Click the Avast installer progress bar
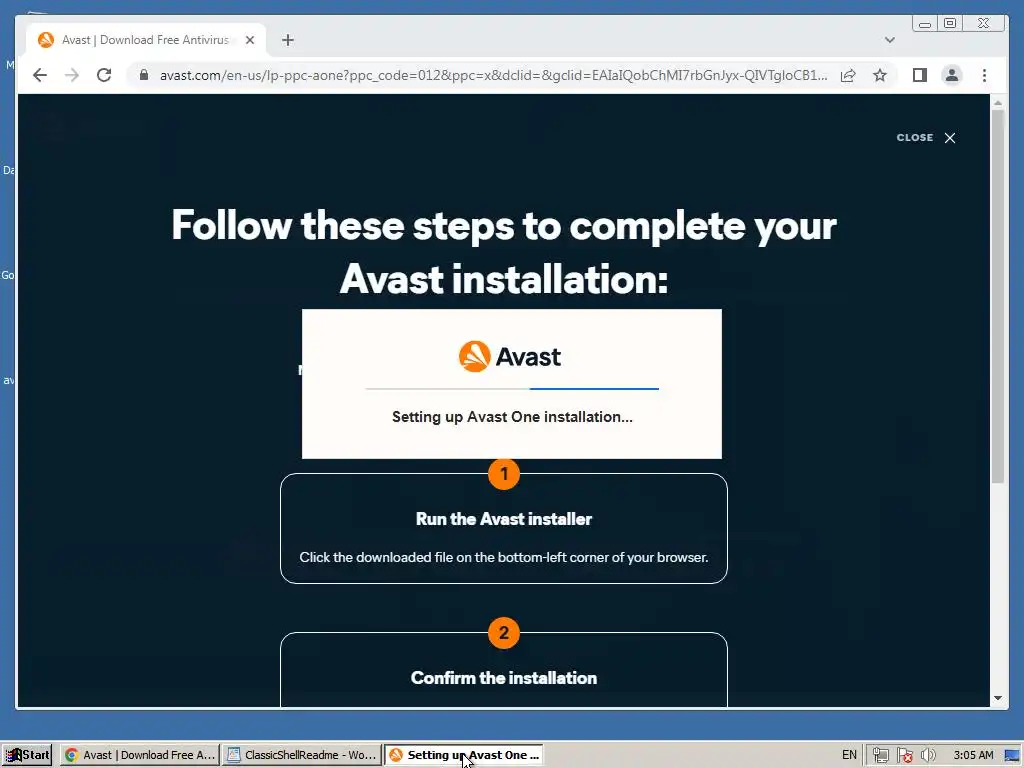The height and width of the screenshot is (768, 1024). [512, 389]
